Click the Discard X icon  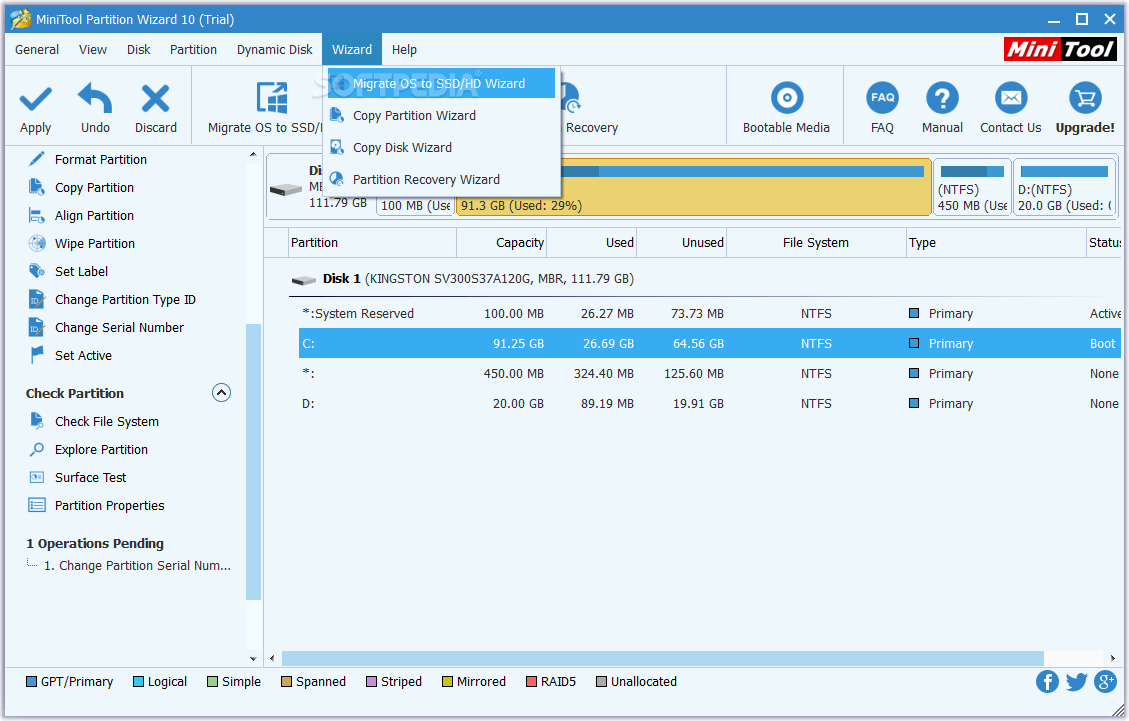pyautogui.click(x=156, y=99)
